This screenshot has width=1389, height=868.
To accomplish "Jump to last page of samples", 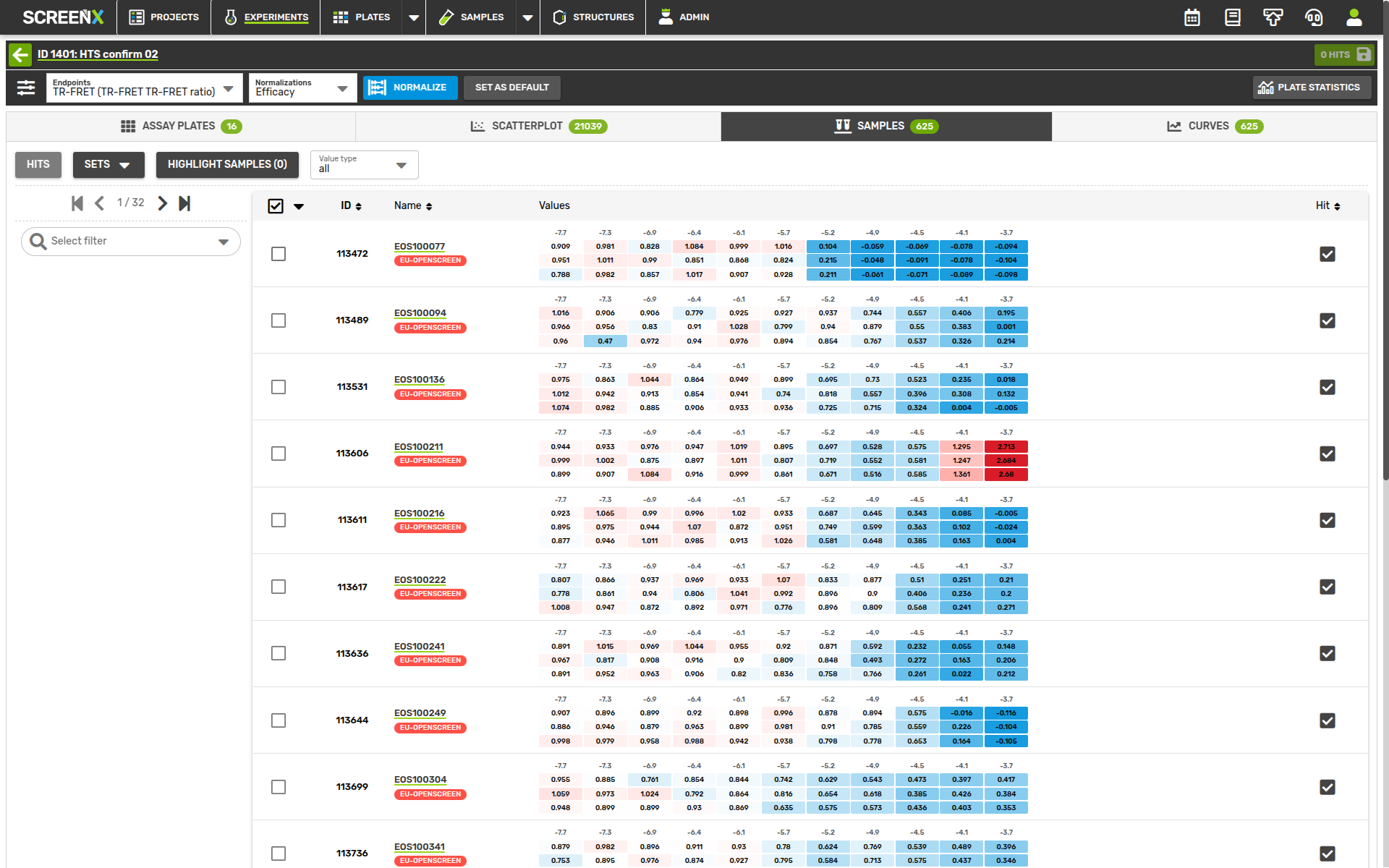I will [184, 203].
